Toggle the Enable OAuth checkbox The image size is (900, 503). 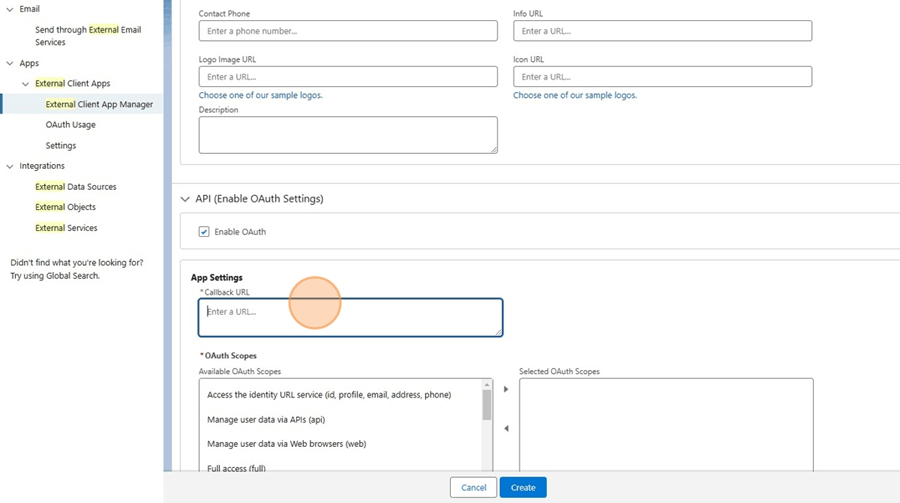(x=204, y=232)
